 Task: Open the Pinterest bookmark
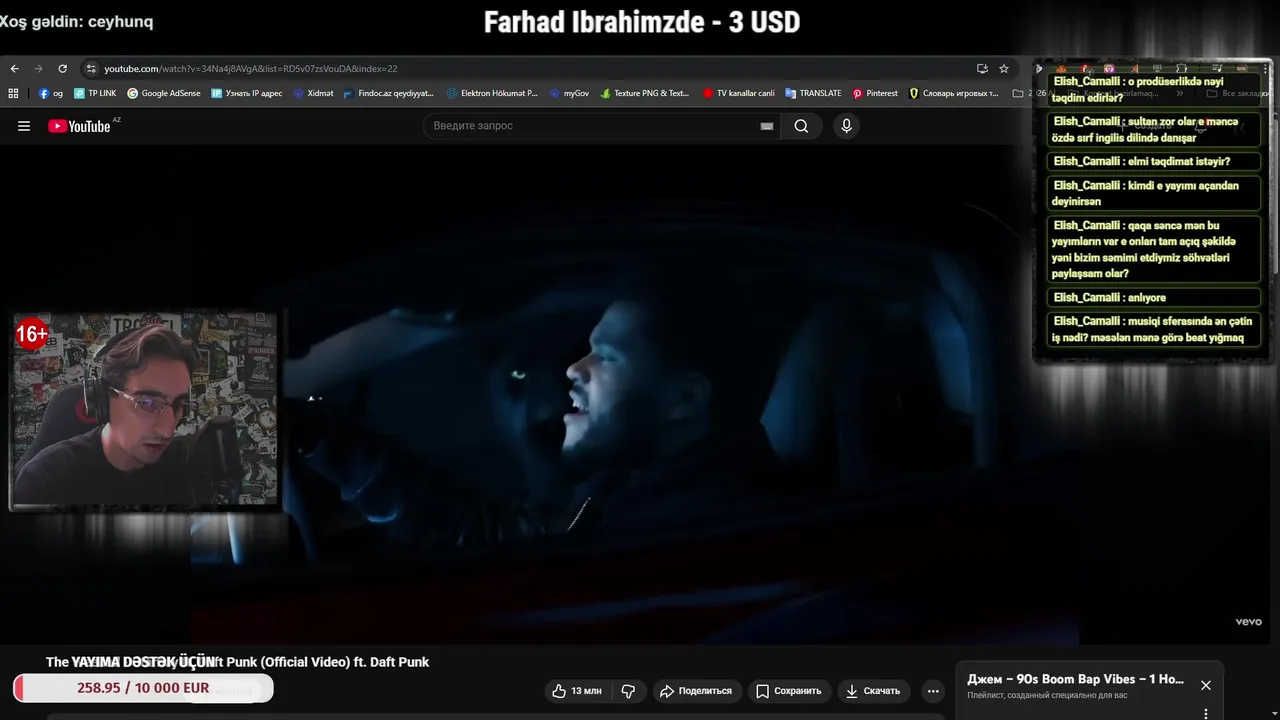tap(875, 93)
